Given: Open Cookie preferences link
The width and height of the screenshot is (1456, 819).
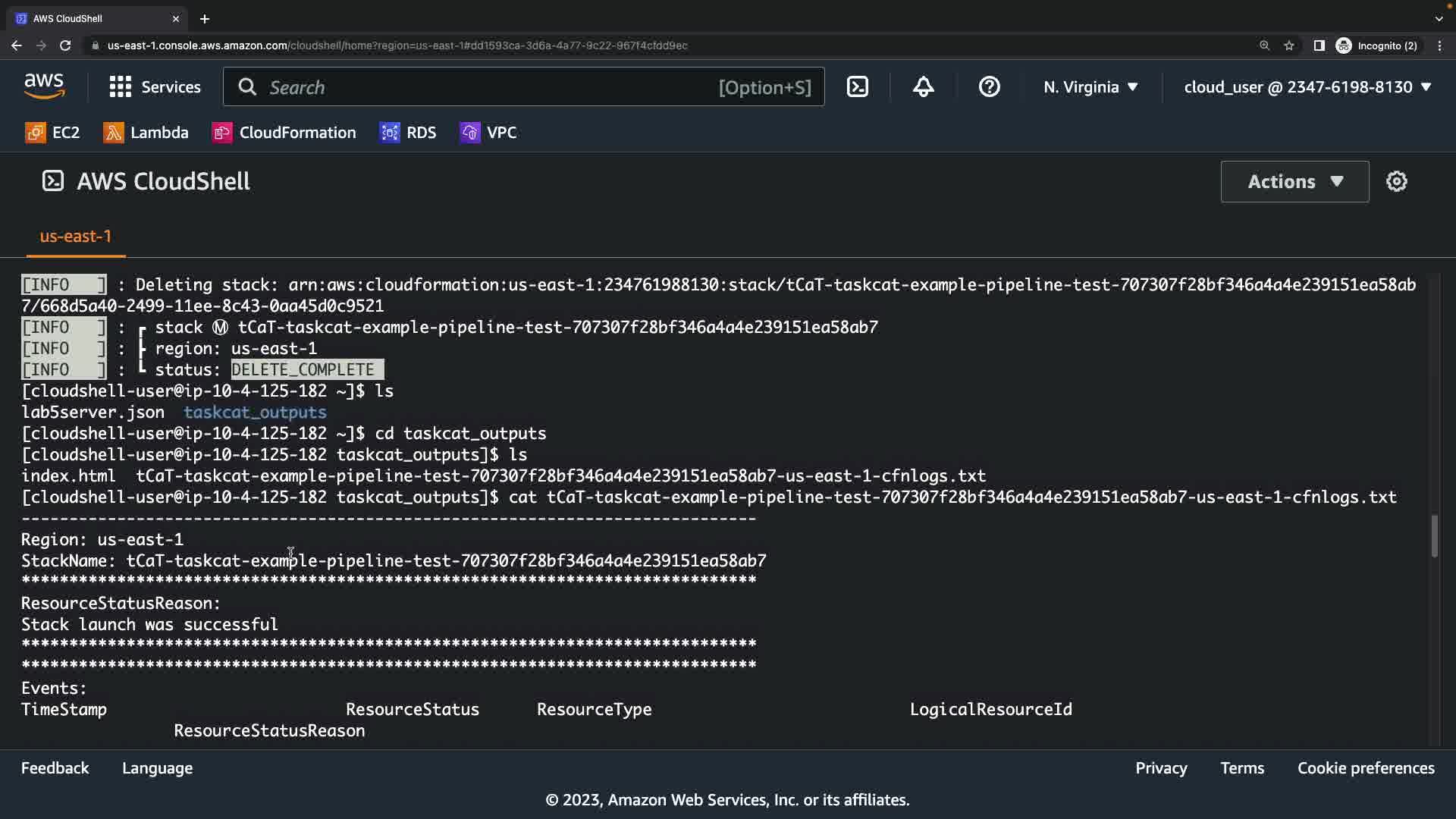Looking at the screenshot, I should point(1365,768).
